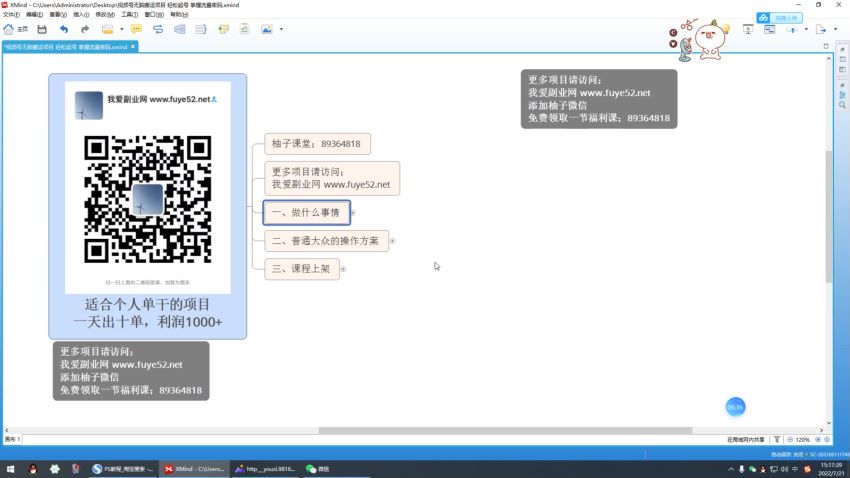The height and width of the screenshot is (478, 850).
Task: Expand the export dropdown arrow
Action: (x=835, y=30)
